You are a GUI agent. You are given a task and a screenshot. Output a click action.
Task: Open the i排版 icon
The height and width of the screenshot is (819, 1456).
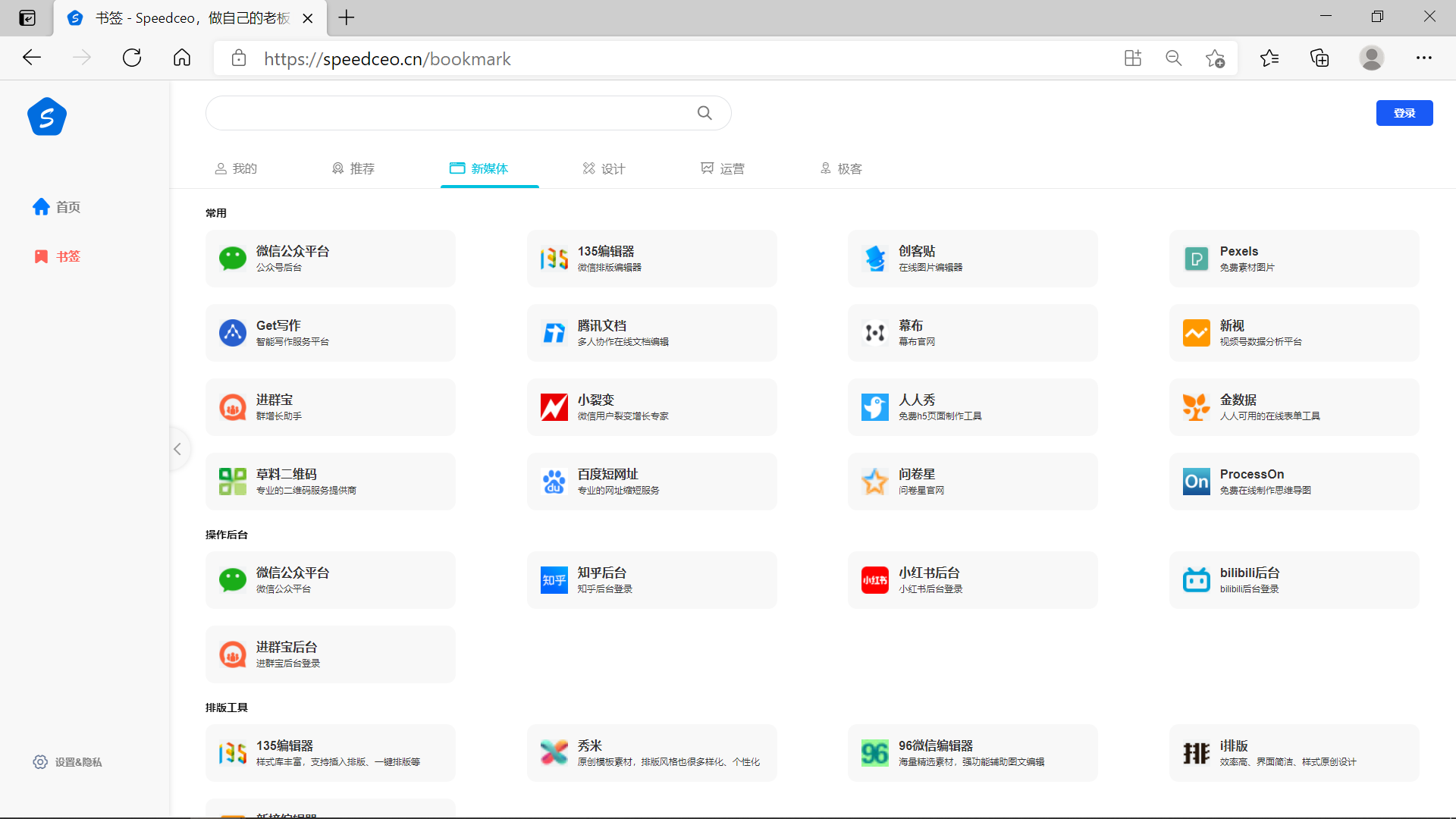click(x=1197, y=753)
